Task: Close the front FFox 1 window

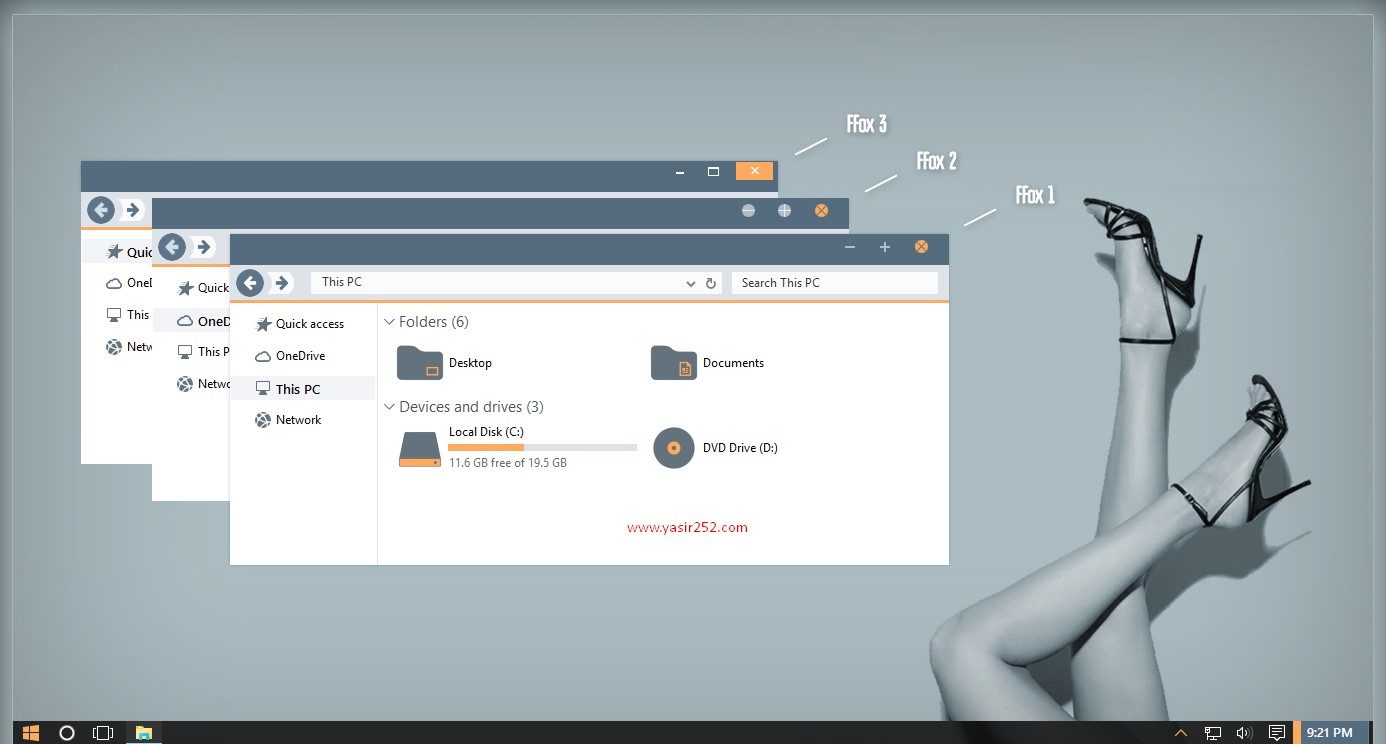Action: [921, 247]
